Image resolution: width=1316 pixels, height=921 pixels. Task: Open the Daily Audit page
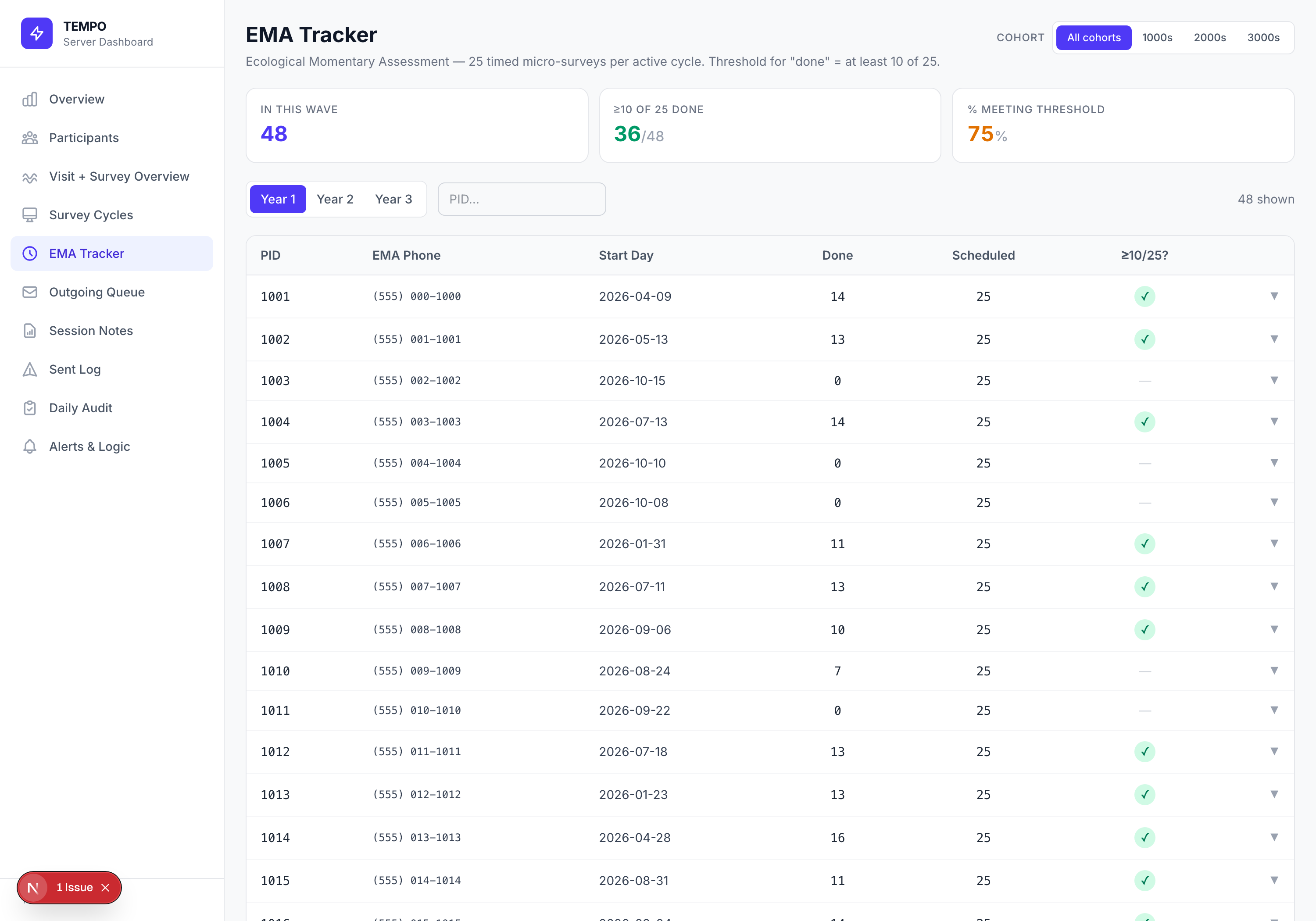point(112,408)
